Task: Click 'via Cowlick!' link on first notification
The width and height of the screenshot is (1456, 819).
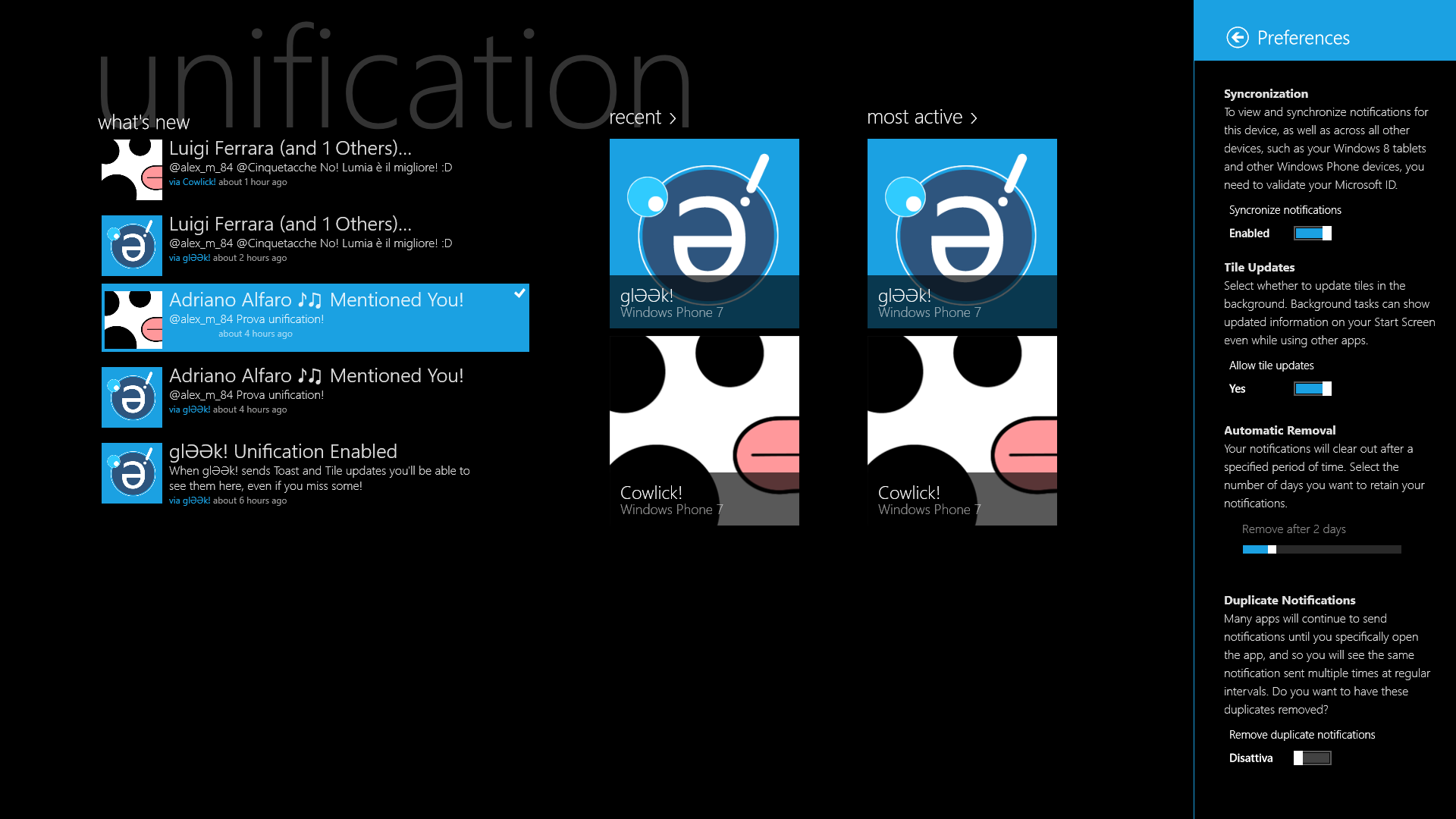Action: (193, 182)
